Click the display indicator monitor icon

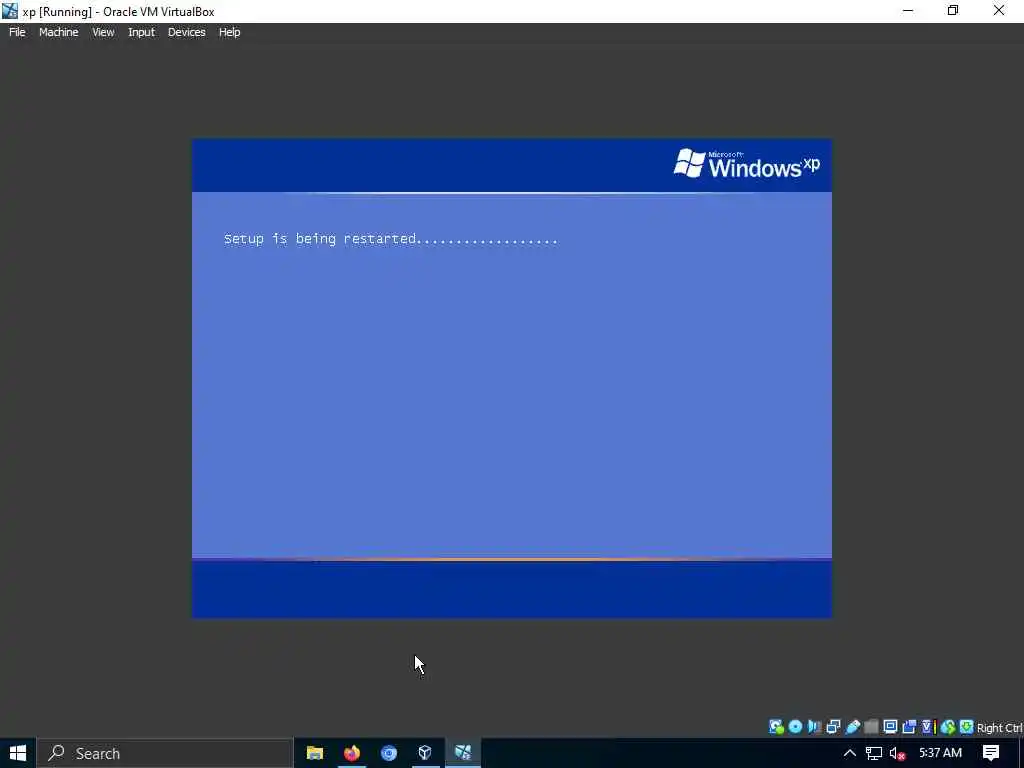pyautogui.click(x=890, y=727)
